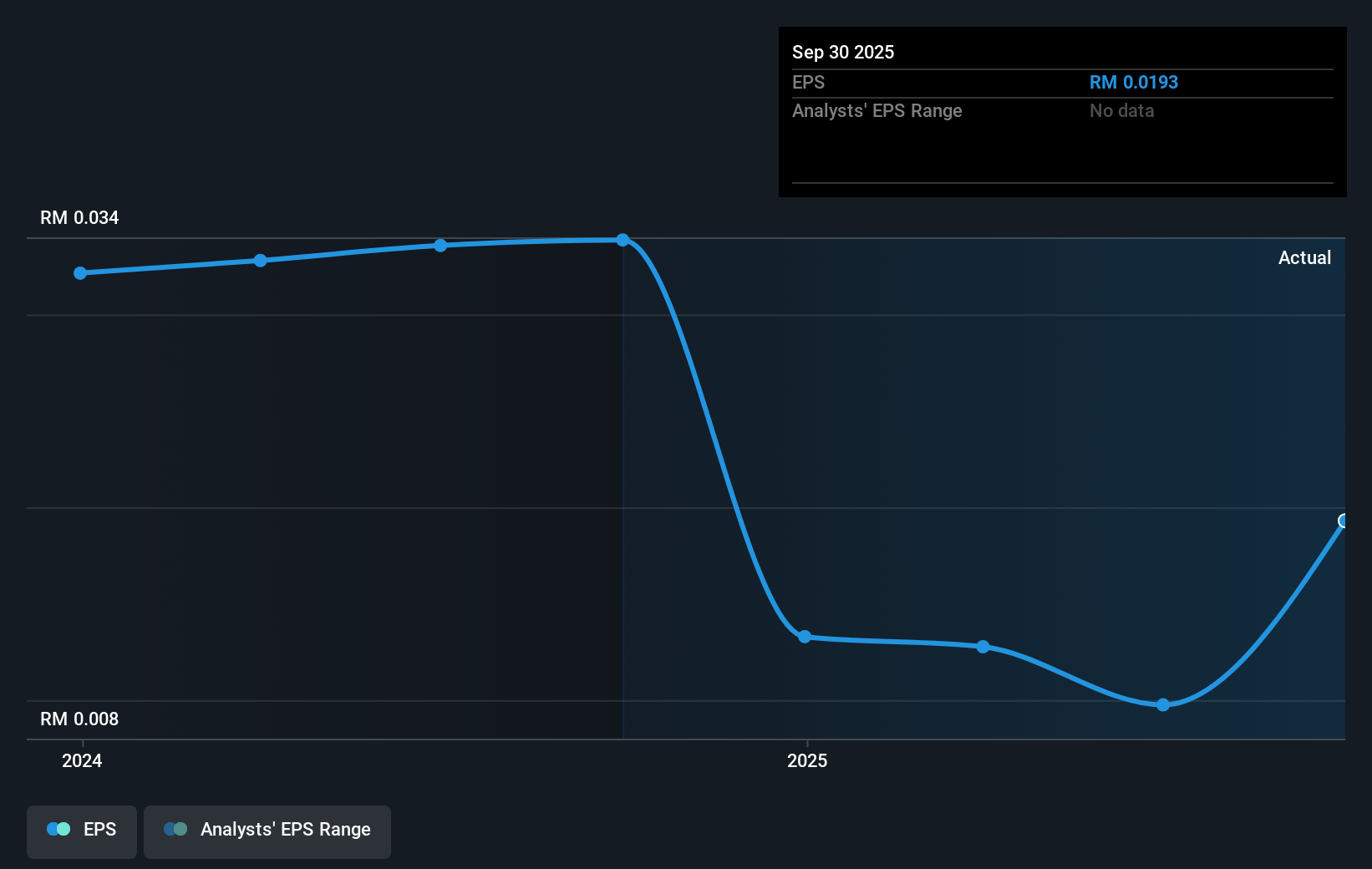This screenshot has height=869, width=1372.
Task: Select the first EPS data point near 2024
Action: [80, 273]
